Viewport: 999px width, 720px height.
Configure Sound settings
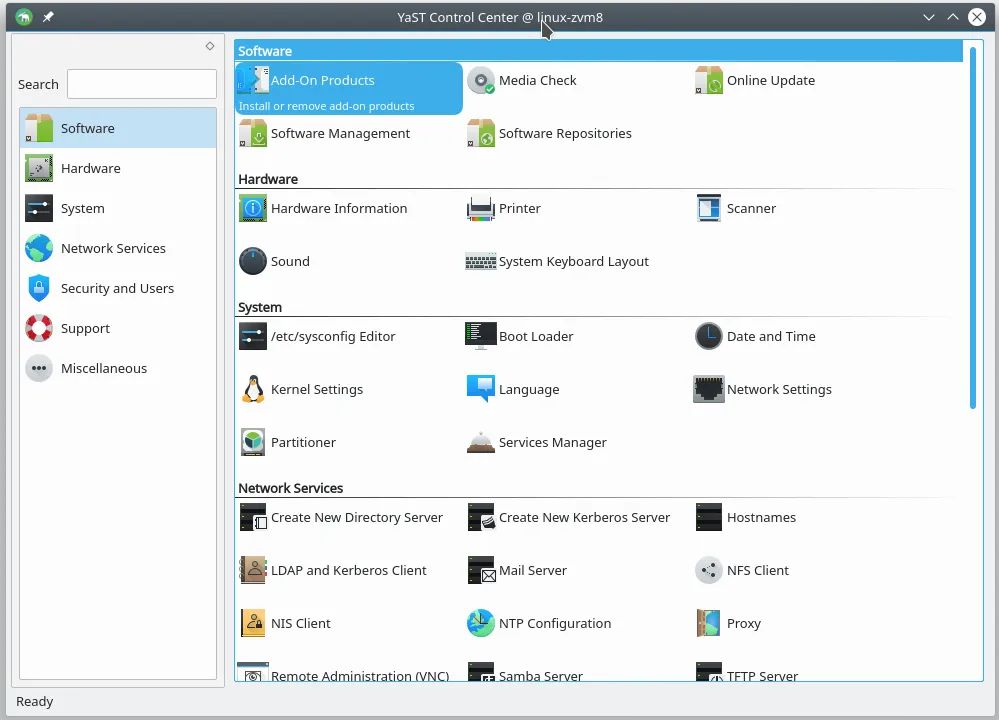pos(290,261)
